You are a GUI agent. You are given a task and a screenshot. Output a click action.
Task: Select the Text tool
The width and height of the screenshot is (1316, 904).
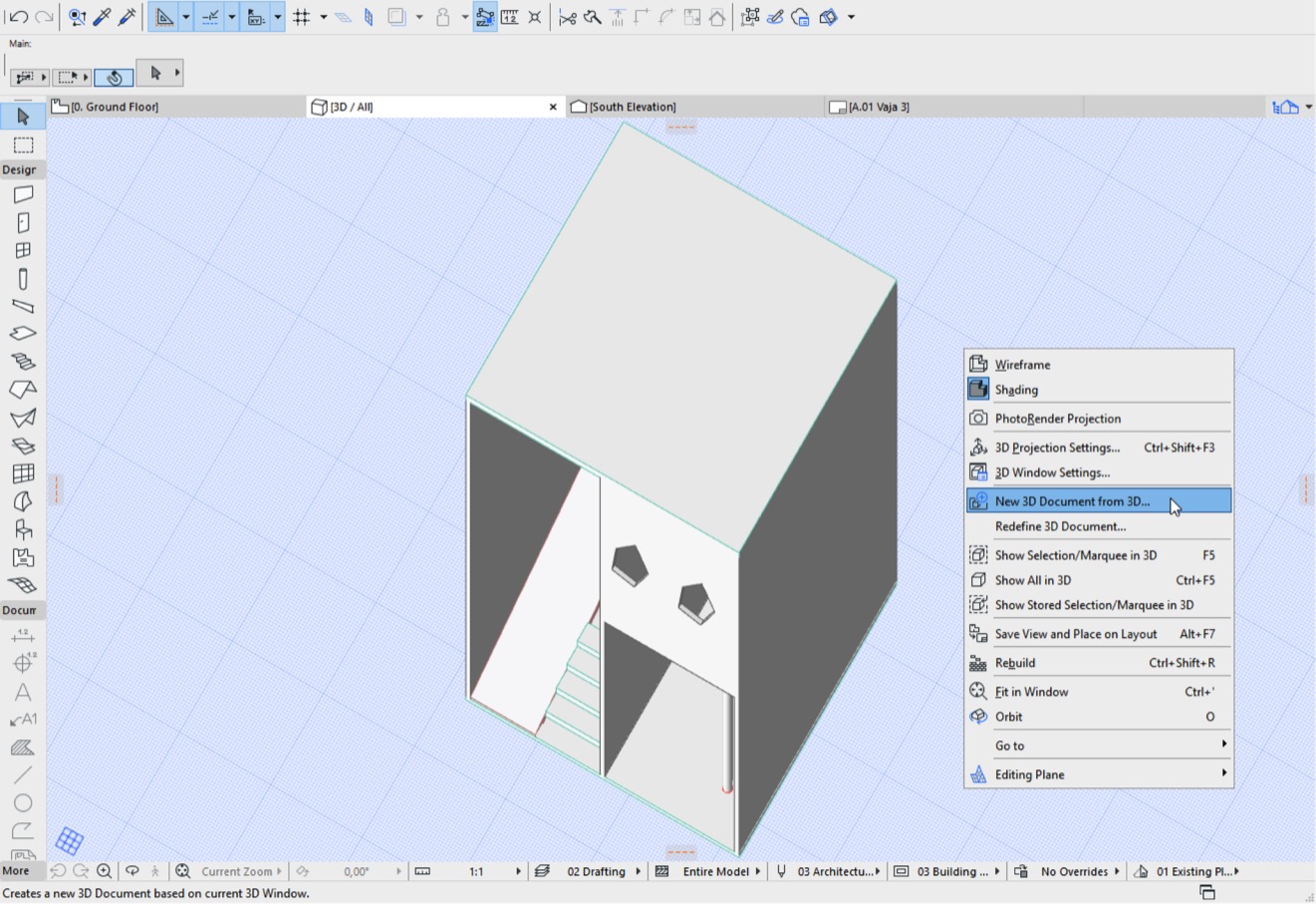coord(23,692)
